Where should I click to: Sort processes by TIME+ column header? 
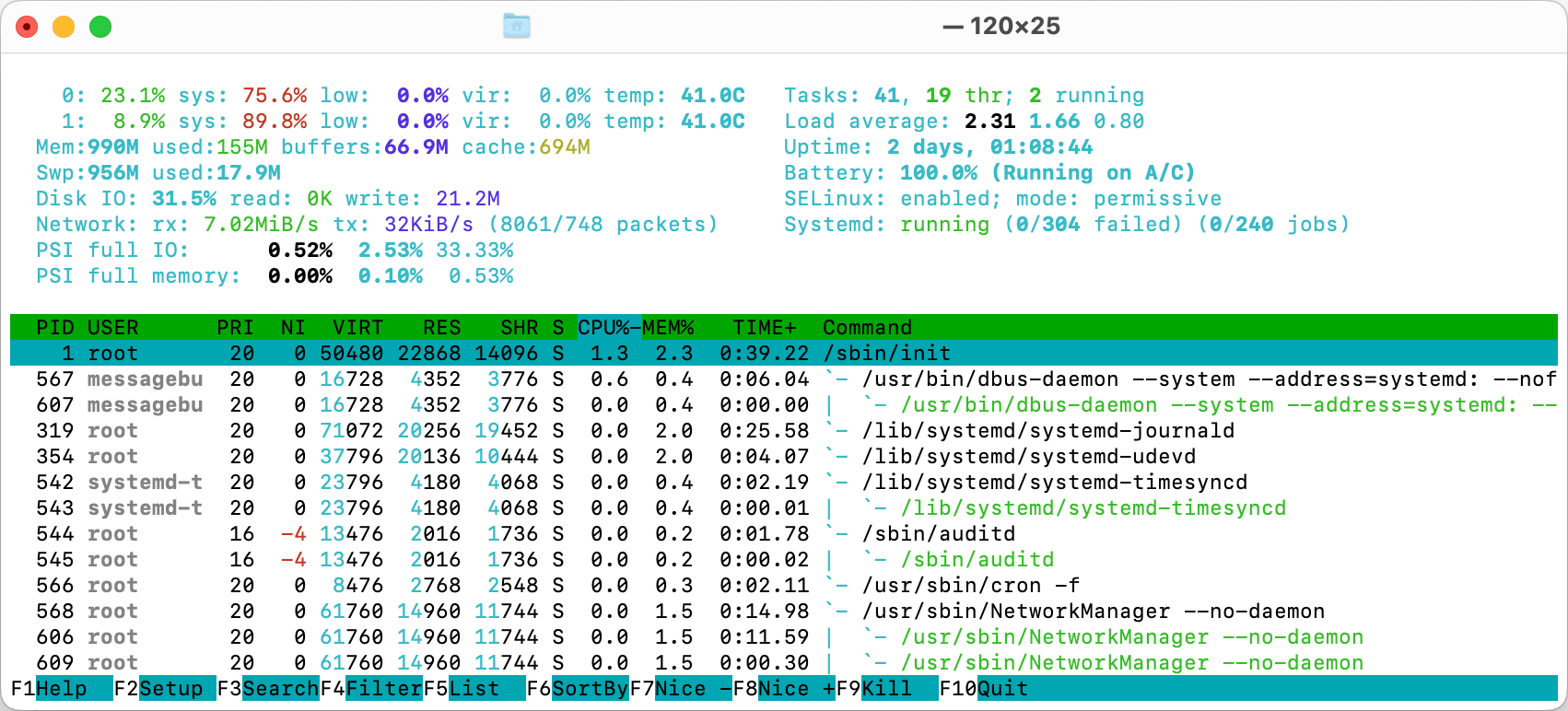[764, 328]
